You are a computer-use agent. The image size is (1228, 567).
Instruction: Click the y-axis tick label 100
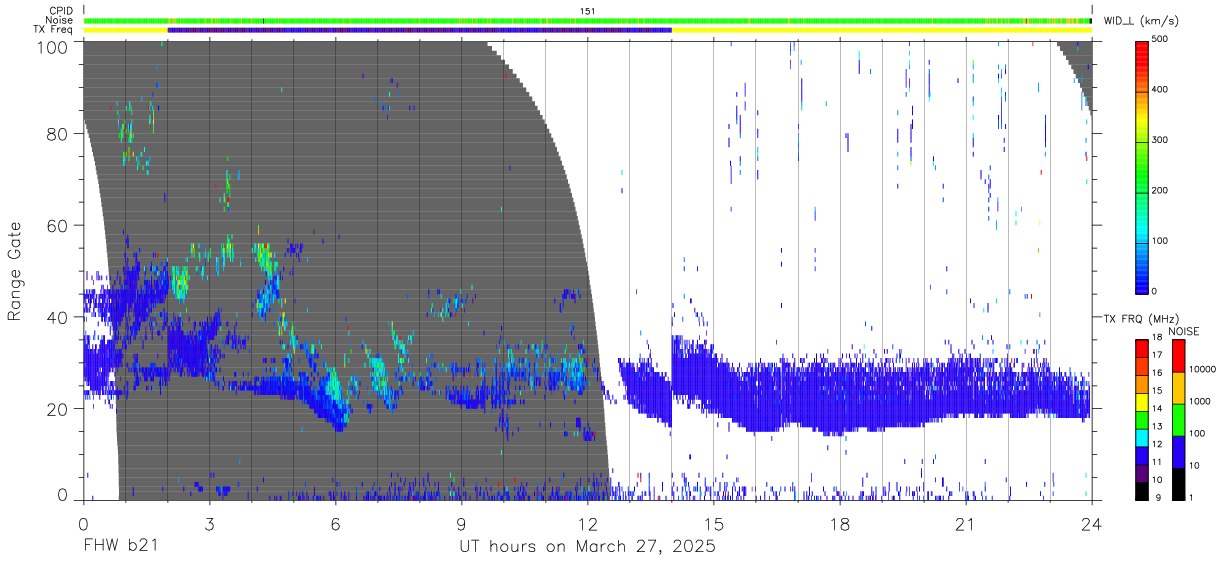click(51, 47)
